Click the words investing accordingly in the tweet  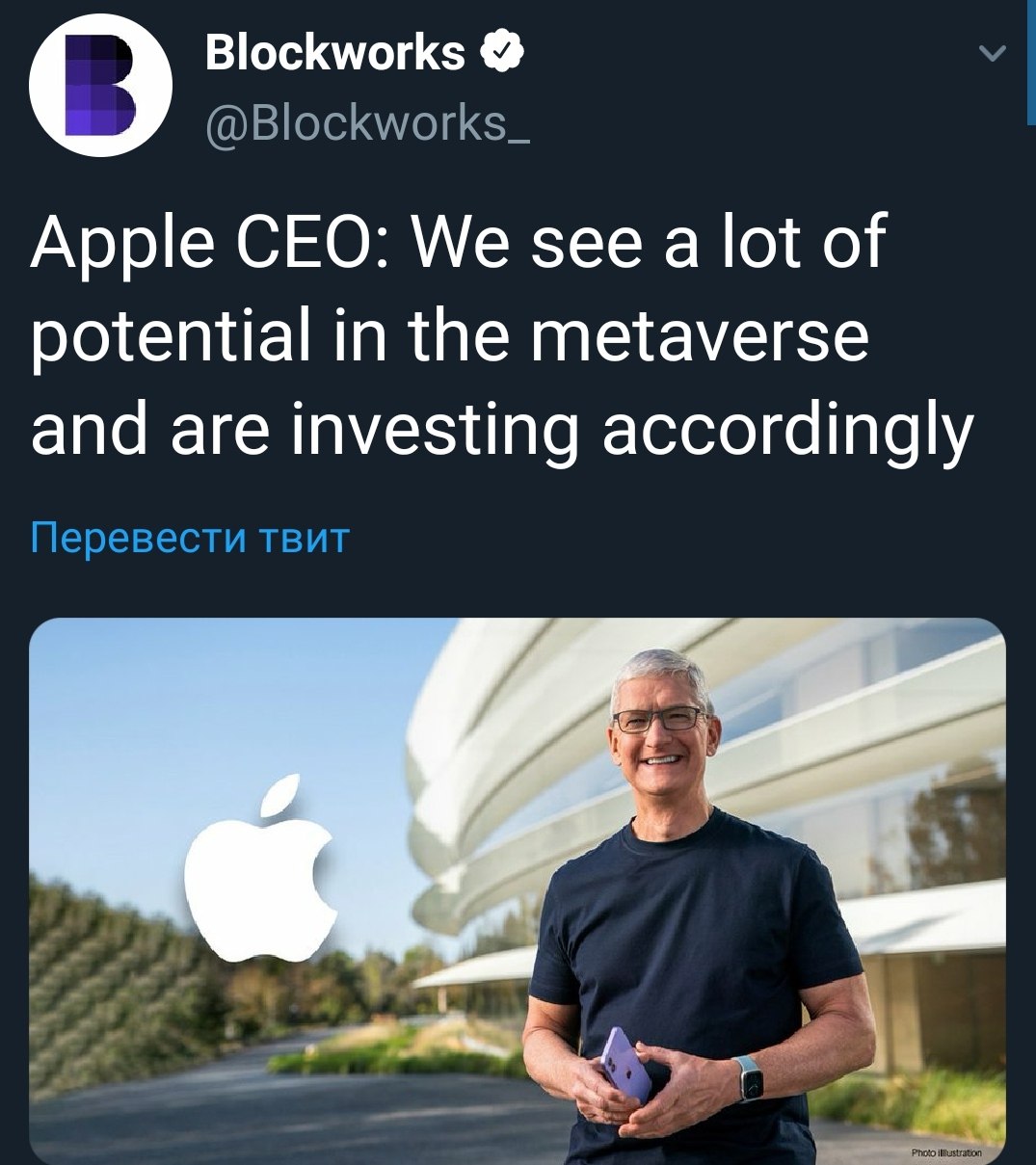click(632, 430)
